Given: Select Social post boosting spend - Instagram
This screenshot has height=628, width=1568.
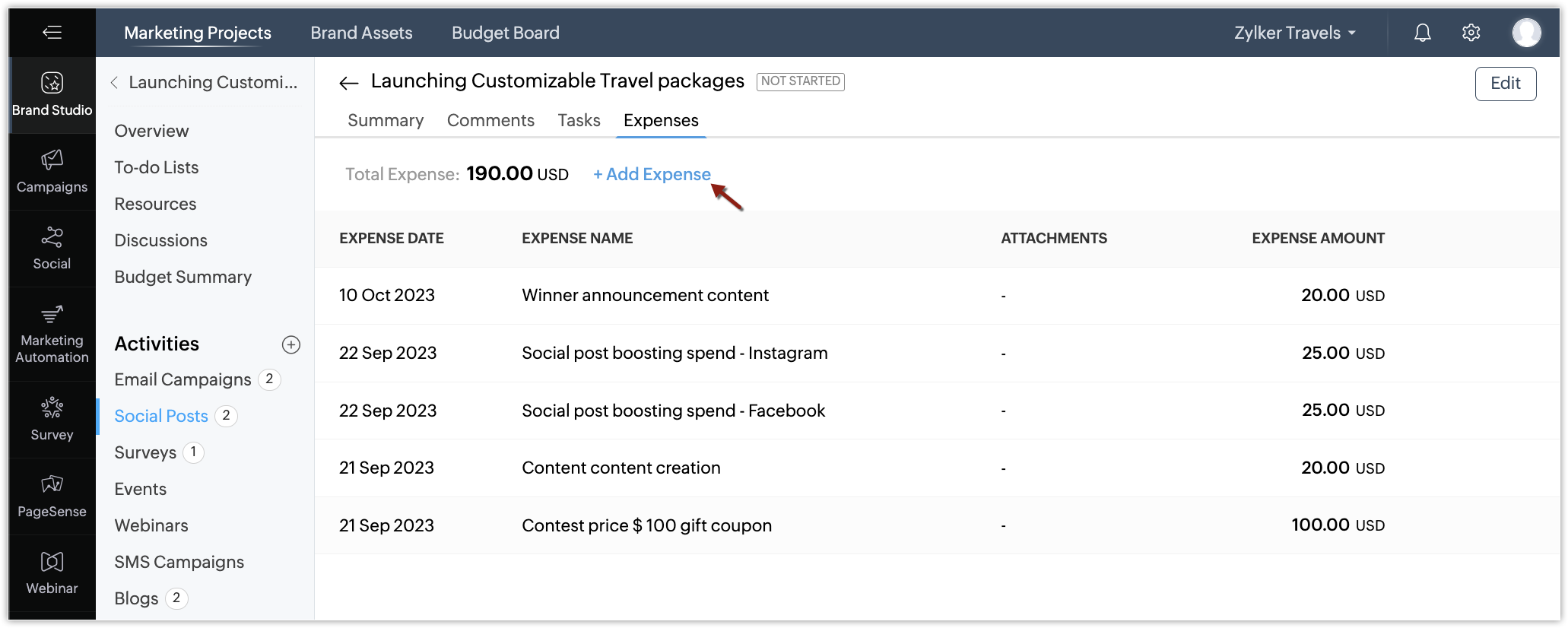Looking at the screenshot, I should pos(674,353).
